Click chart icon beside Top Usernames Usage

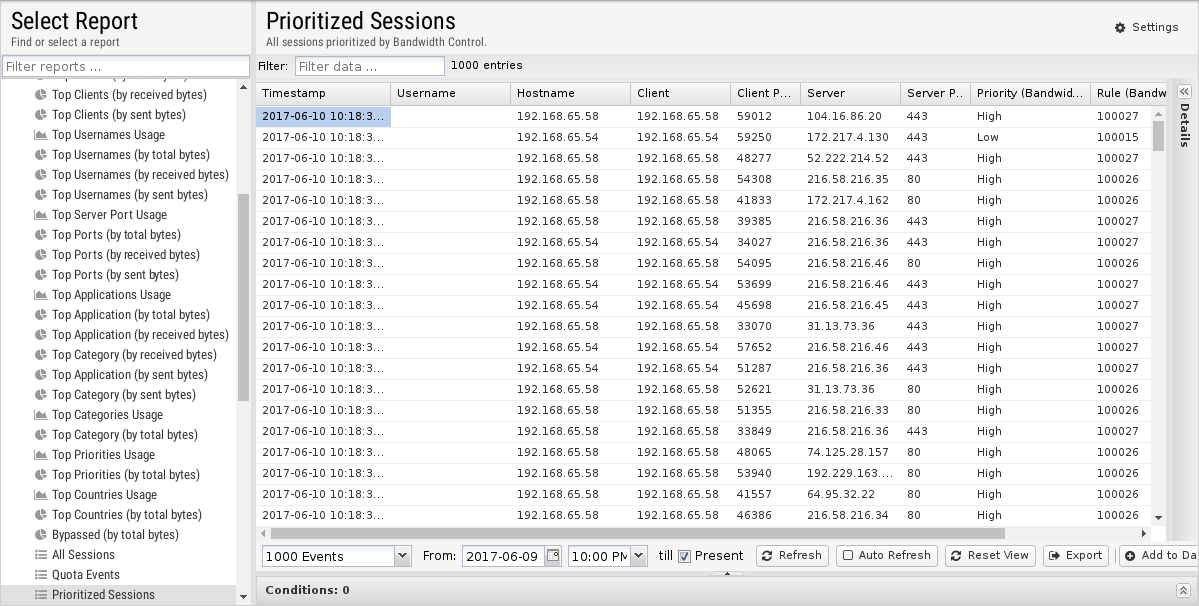point(41,134)
